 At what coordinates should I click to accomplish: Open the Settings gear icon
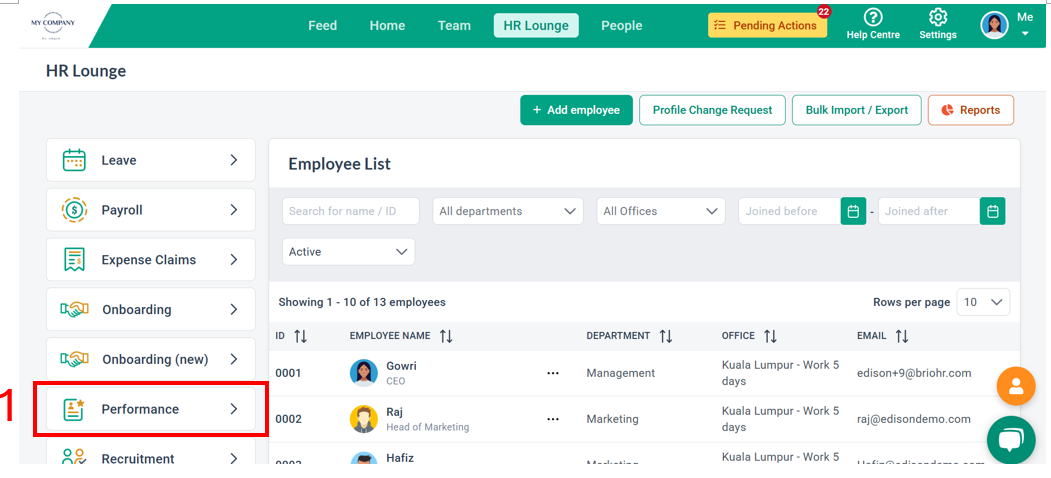(x=938, y=17)
